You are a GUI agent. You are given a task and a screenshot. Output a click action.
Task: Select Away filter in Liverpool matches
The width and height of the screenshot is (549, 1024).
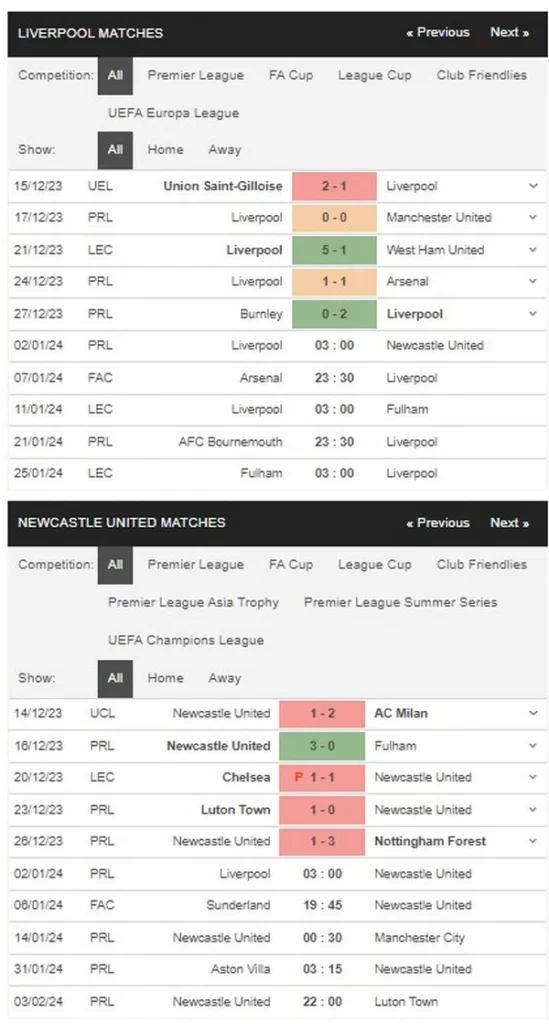[225, 150]
